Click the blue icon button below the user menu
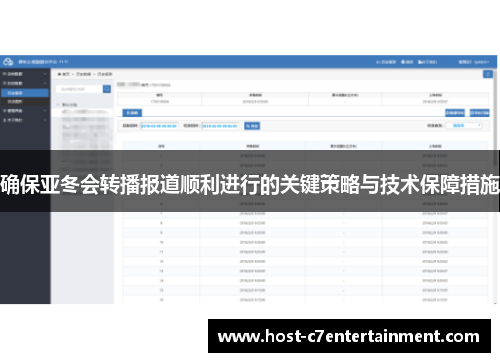The height and width of the screenshot is (362, 500). click(488, 74)
